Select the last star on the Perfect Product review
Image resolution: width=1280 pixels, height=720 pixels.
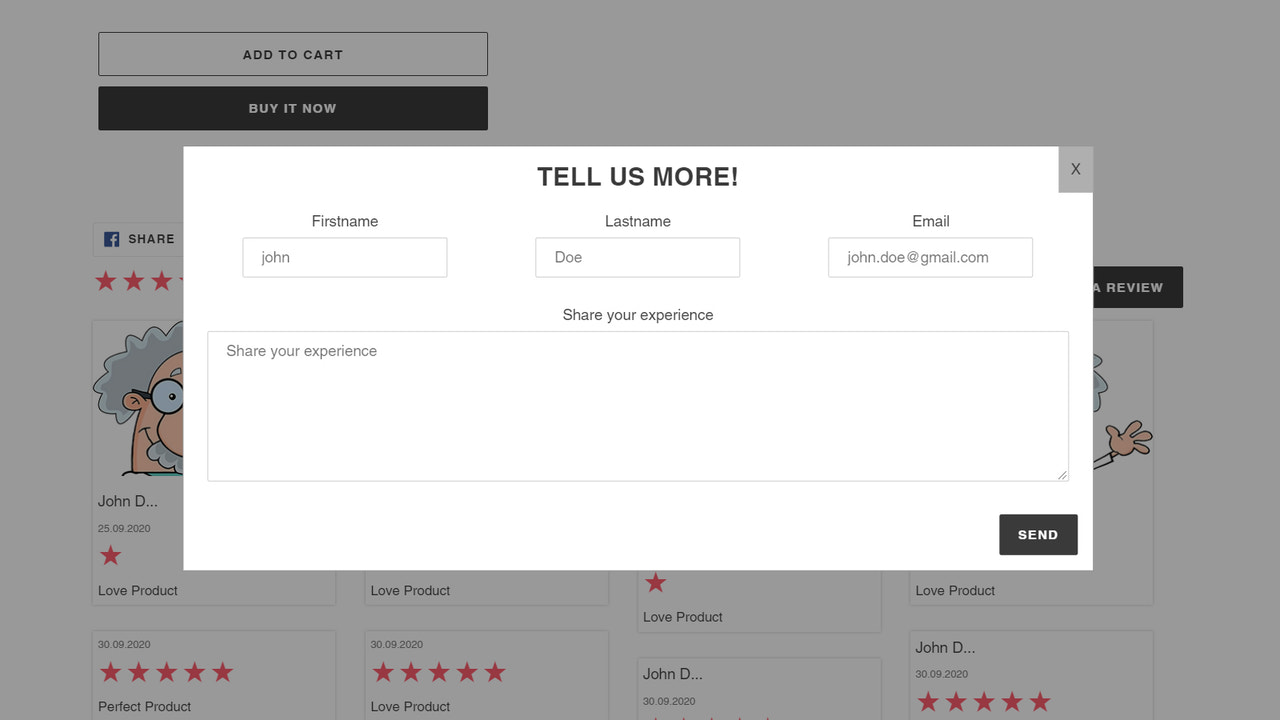coord(222,672)
